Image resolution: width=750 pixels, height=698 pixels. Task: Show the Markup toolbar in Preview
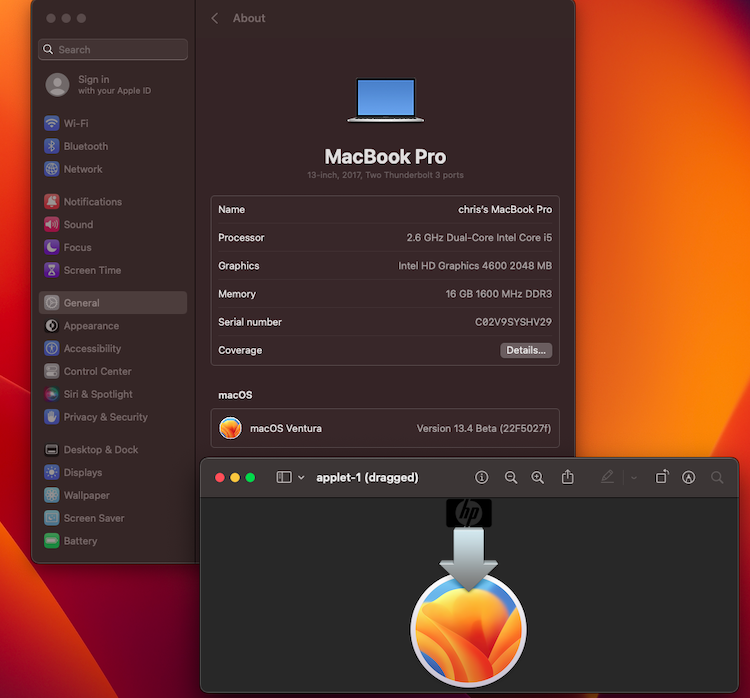(689, 477)
